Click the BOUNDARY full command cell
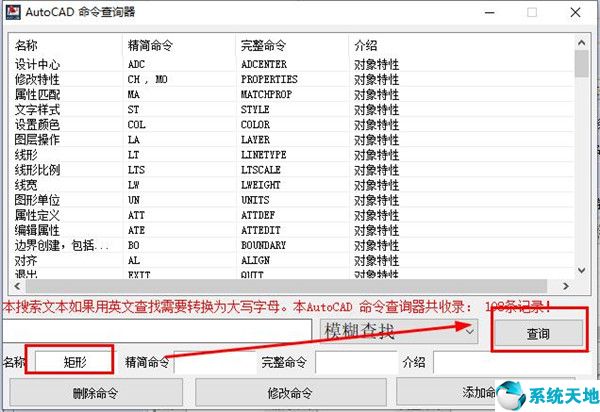The width and height of the screenshot is (600, 412). pos(264,245)
